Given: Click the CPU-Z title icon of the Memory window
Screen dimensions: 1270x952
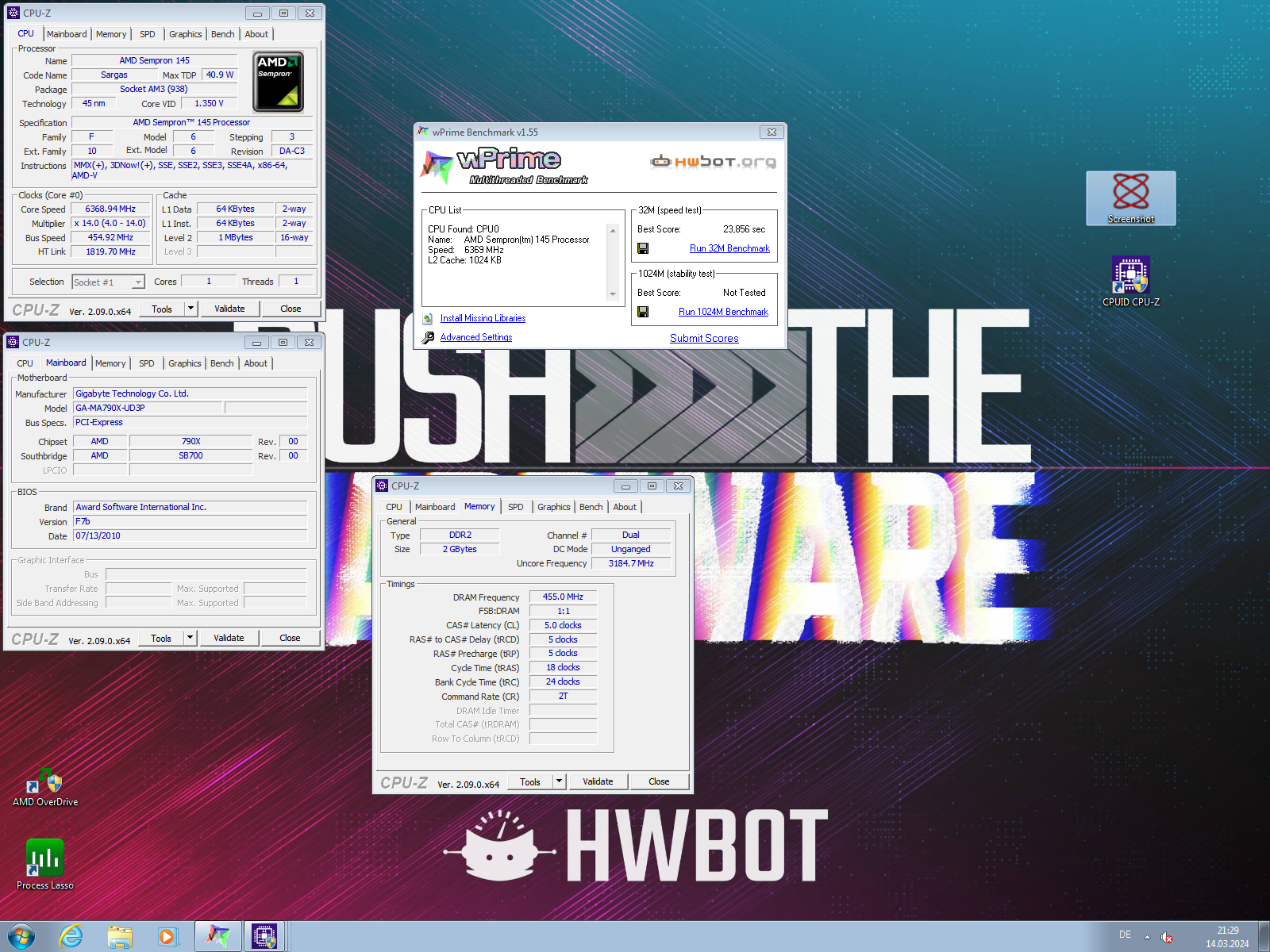Looking at the screenshot, I should 382,486.
